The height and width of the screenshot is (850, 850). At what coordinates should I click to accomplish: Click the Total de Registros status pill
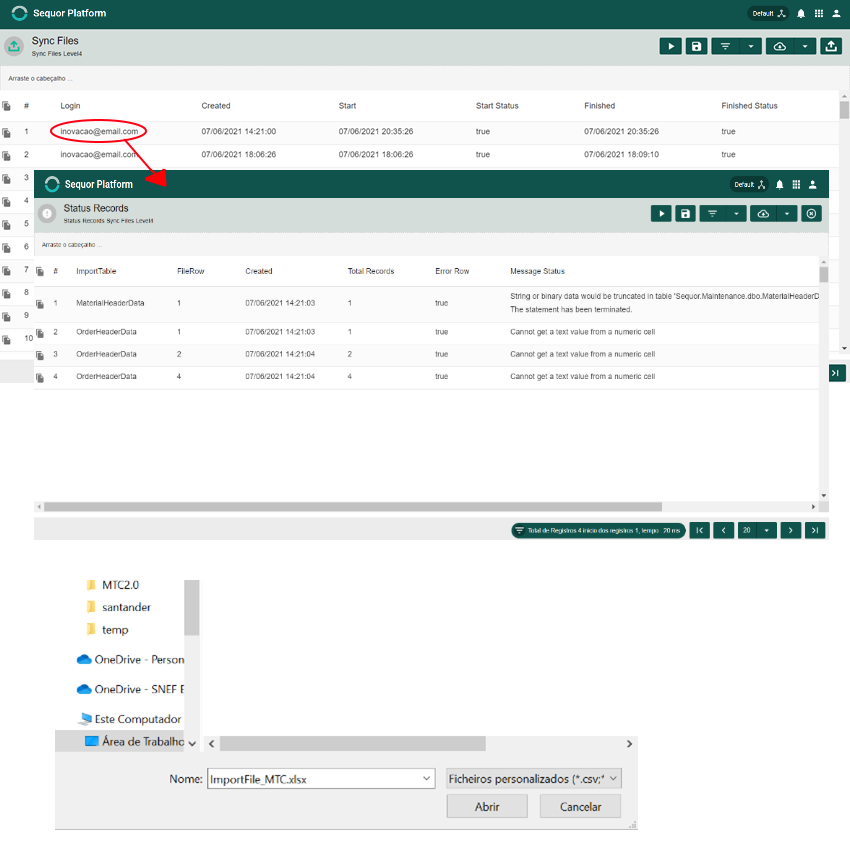pos(598,530)
